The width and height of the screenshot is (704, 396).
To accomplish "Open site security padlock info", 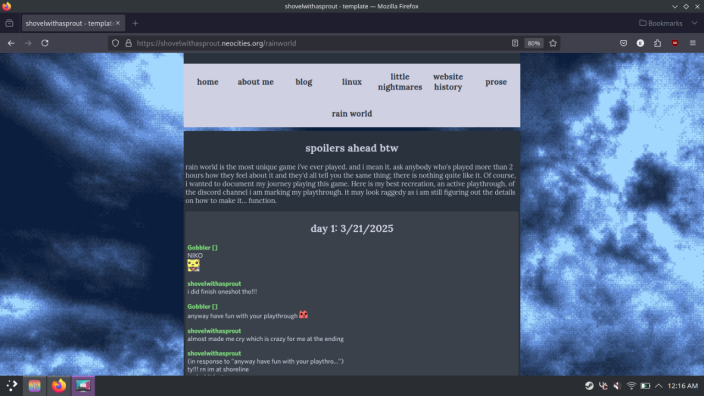I will coord(128,43).
